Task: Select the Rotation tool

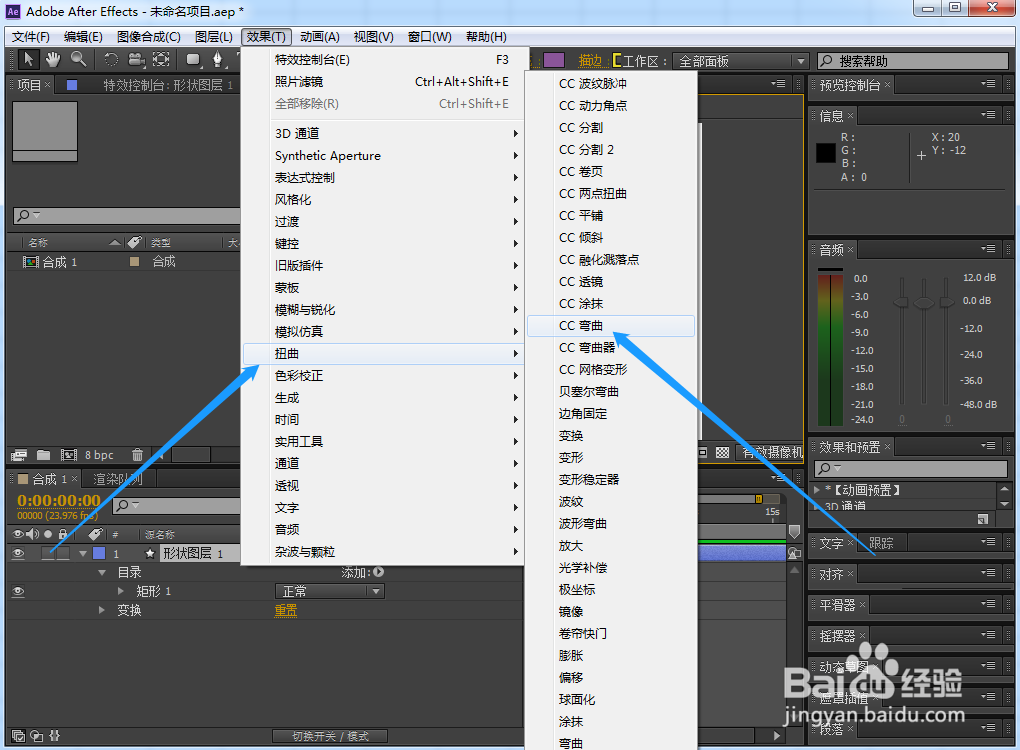Action: click(111, 59)
